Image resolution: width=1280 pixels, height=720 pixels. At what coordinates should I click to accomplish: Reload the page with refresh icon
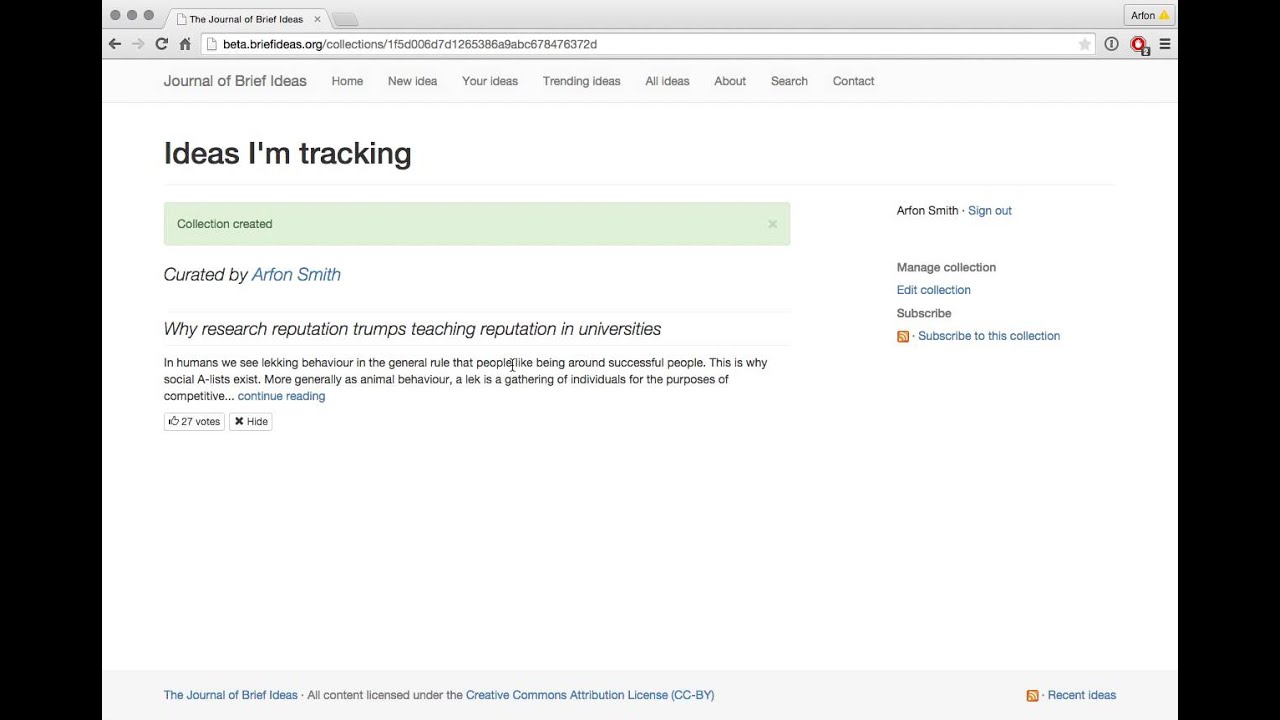click(161, 44)
